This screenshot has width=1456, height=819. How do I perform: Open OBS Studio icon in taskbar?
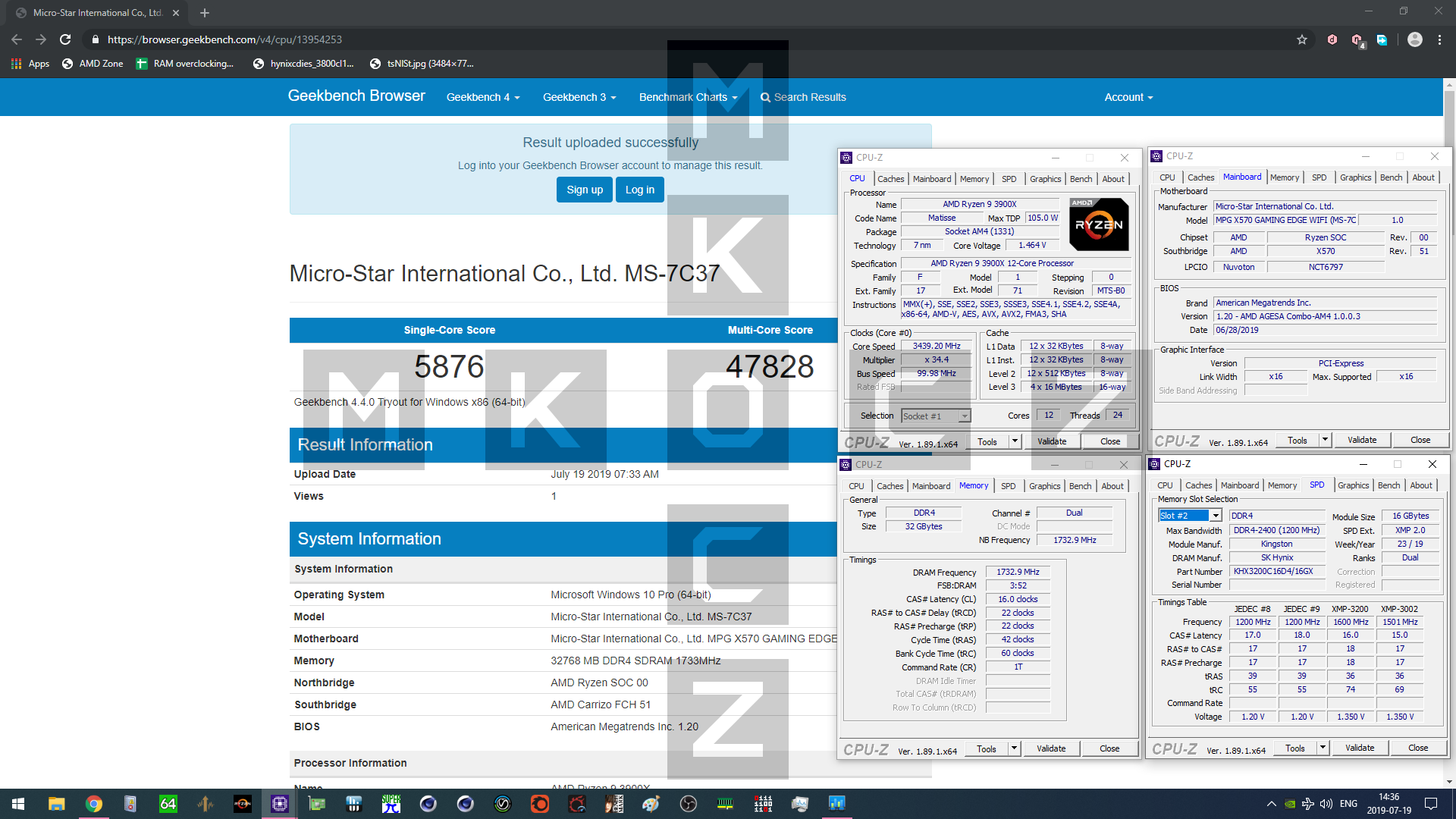point(688,804)
